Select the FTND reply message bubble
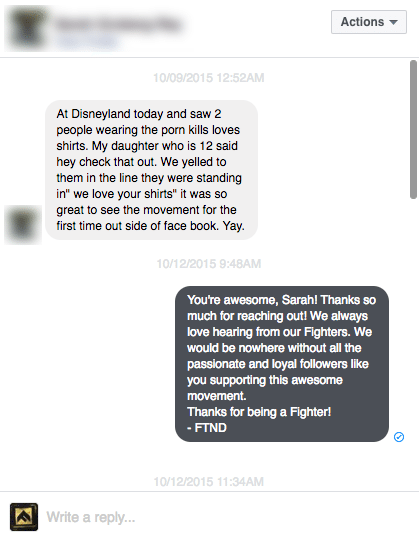 click(282, 364)
